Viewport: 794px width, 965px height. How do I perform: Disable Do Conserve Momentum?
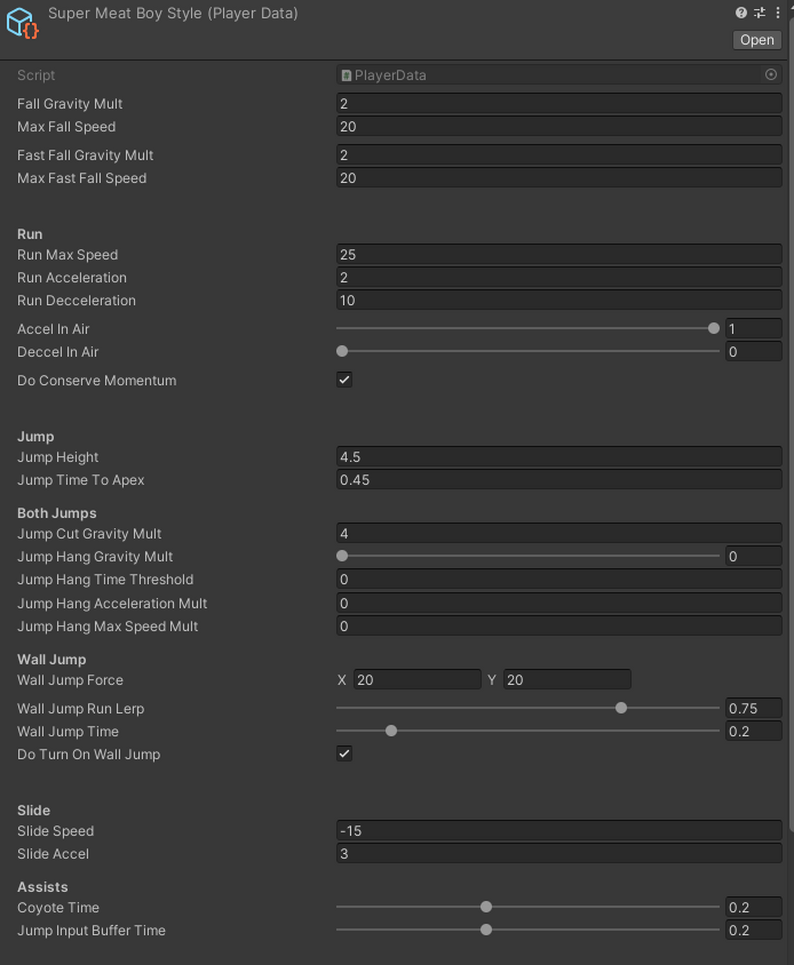coord(344,379)
